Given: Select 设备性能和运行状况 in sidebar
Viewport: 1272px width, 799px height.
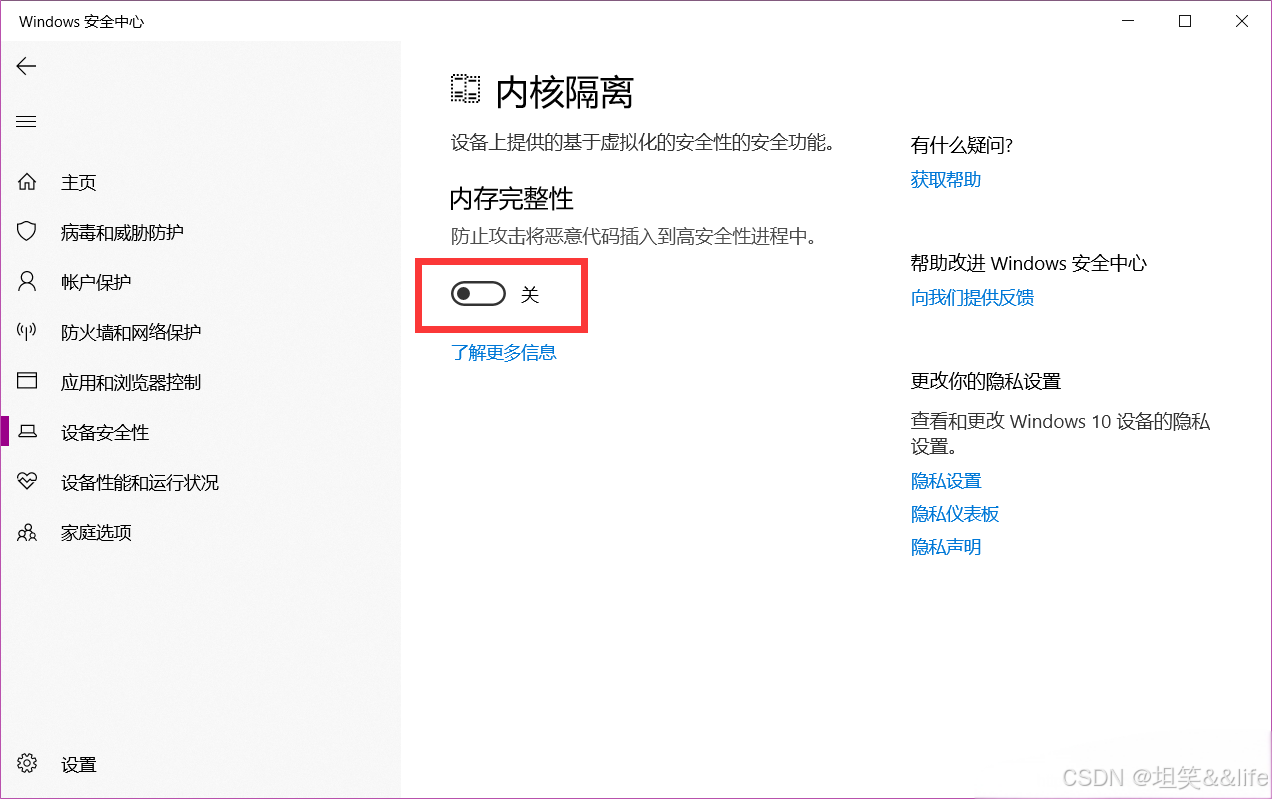Looking at the screenshot, I should coord(200,482).
